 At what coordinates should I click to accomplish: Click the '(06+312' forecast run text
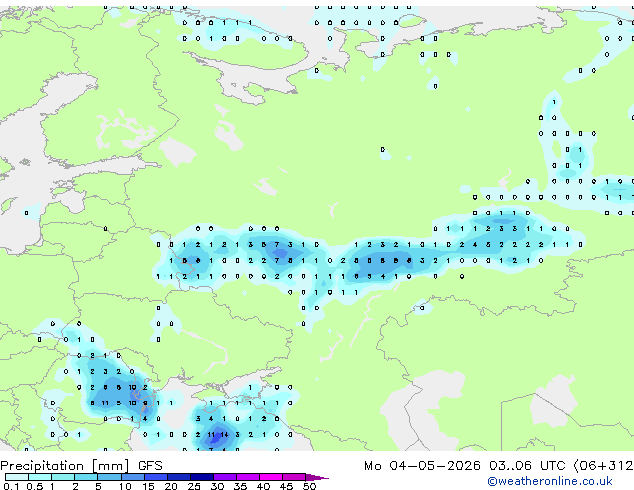pyautogui.click(x=603, y=466)
